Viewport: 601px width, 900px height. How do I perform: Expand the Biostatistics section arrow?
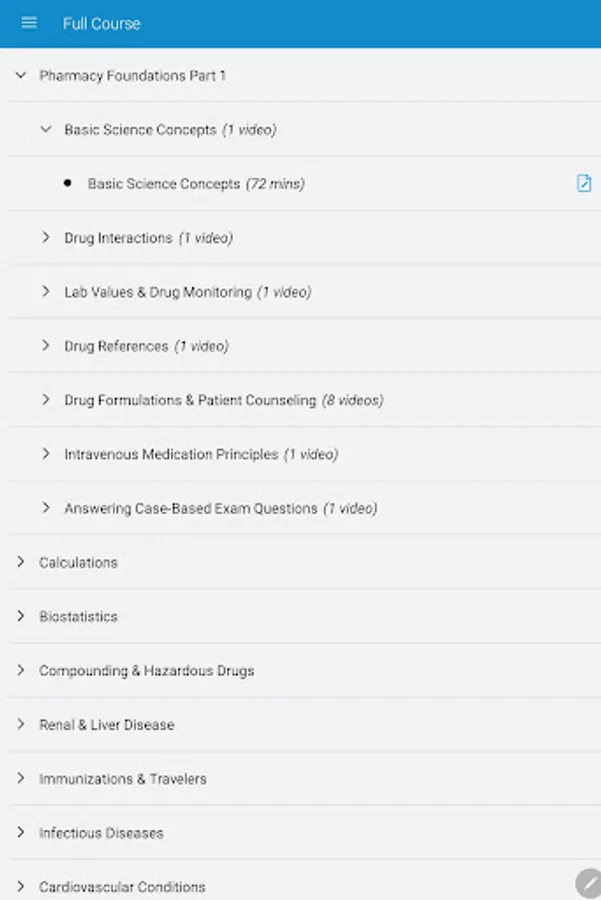pos(20,616)
